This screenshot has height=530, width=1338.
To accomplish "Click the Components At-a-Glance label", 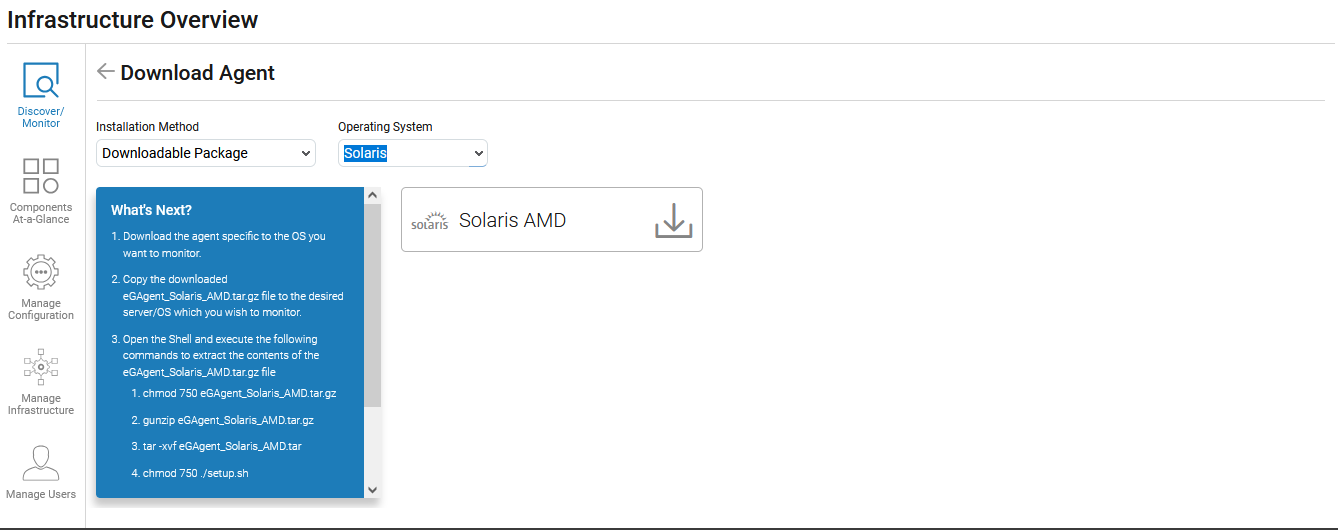I will click(x=41, y=213).
